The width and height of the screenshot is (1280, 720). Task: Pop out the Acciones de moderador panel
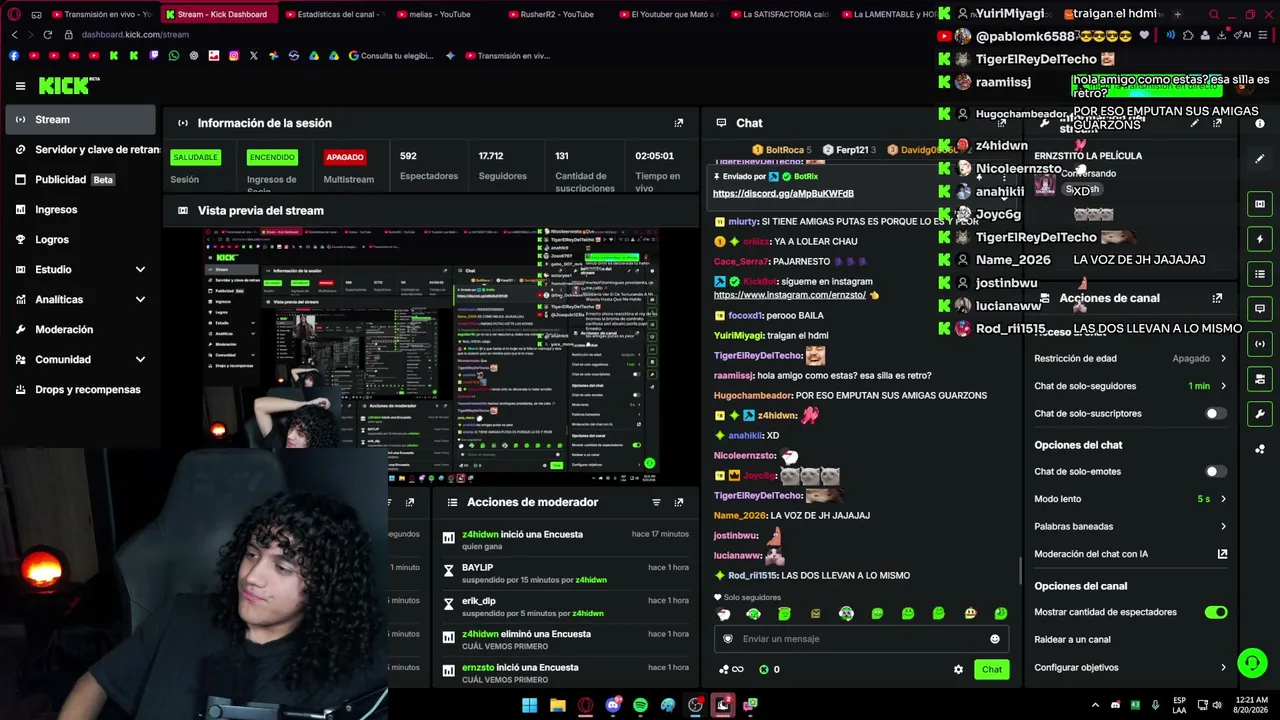679,502
